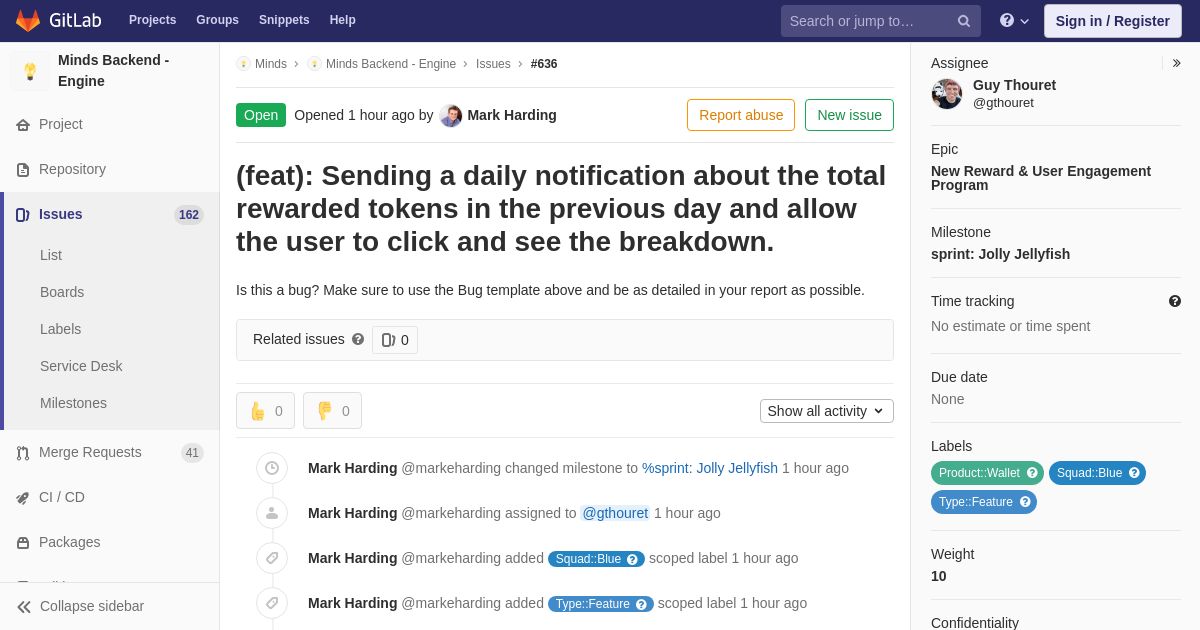Screen dimensions: 1200x630
Task: Open the Show all activity dropdown
Action: [x=827, y=411]
